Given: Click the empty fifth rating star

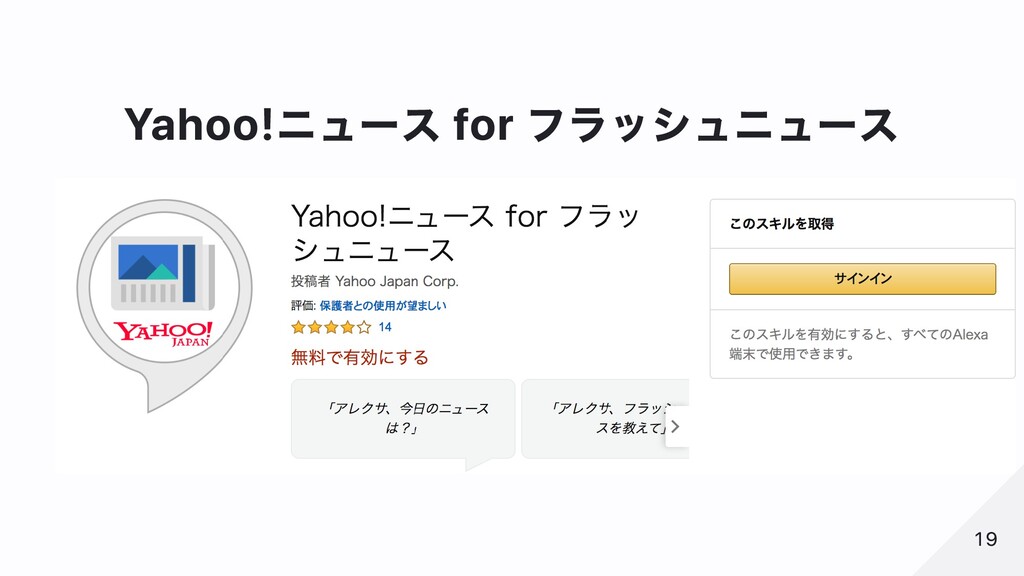Looking at the screenshot, I should (364, 327).
